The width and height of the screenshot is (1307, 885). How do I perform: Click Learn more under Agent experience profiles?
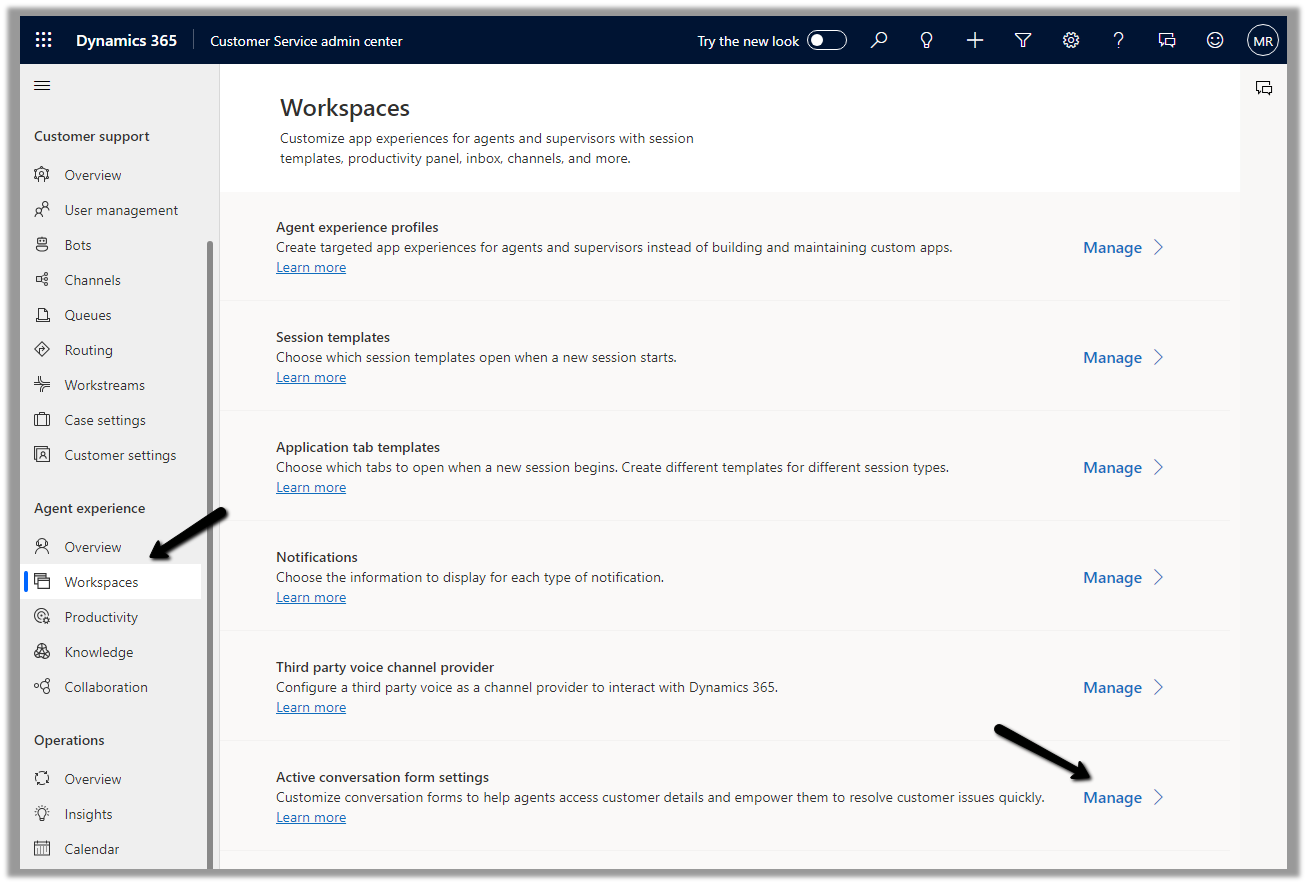[x=311, y=268]
